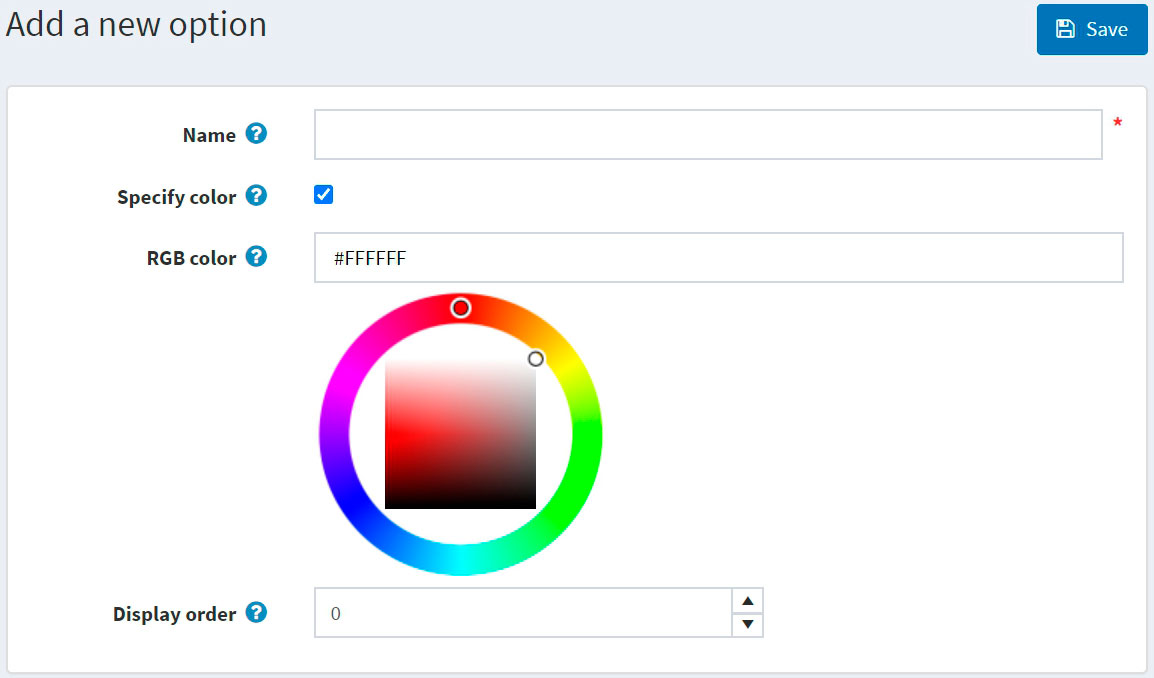Click the Display order question mark badge
The height and width of the screenshot is (678, 1154).
257,613
